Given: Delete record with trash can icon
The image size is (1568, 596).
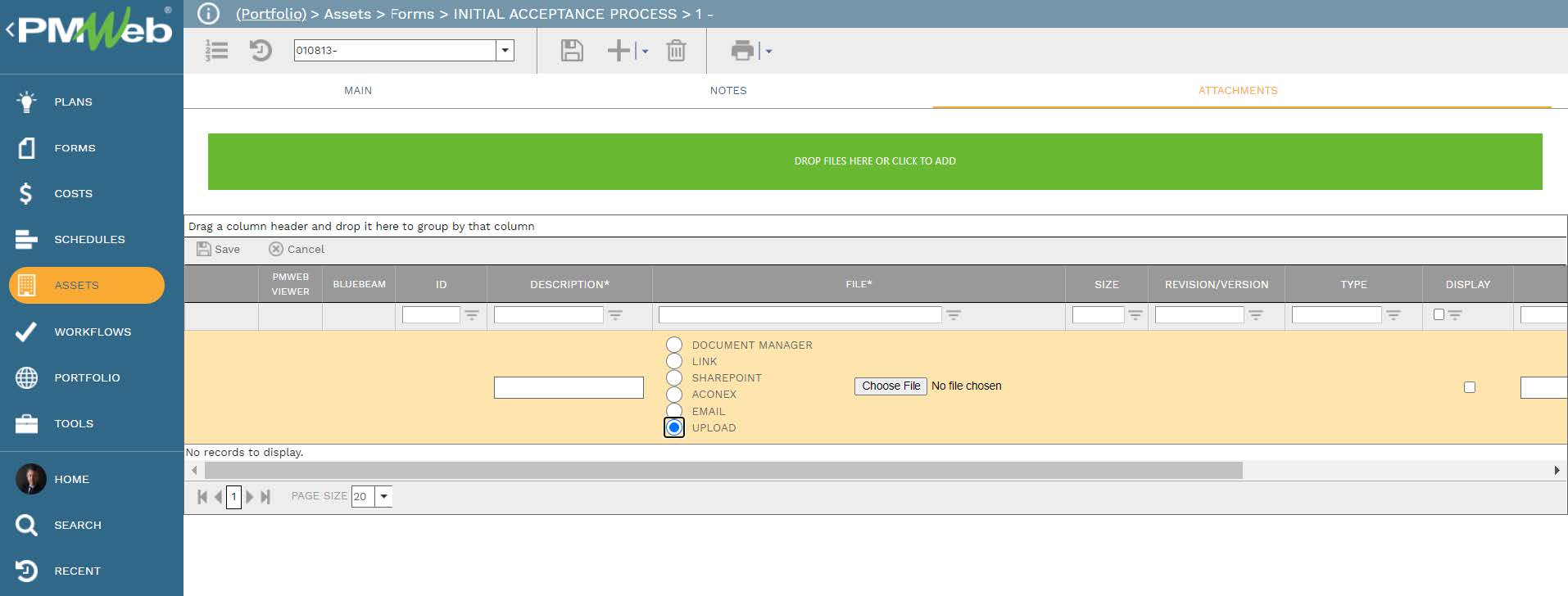Looking at the screenshot, I should pos(676,51).
